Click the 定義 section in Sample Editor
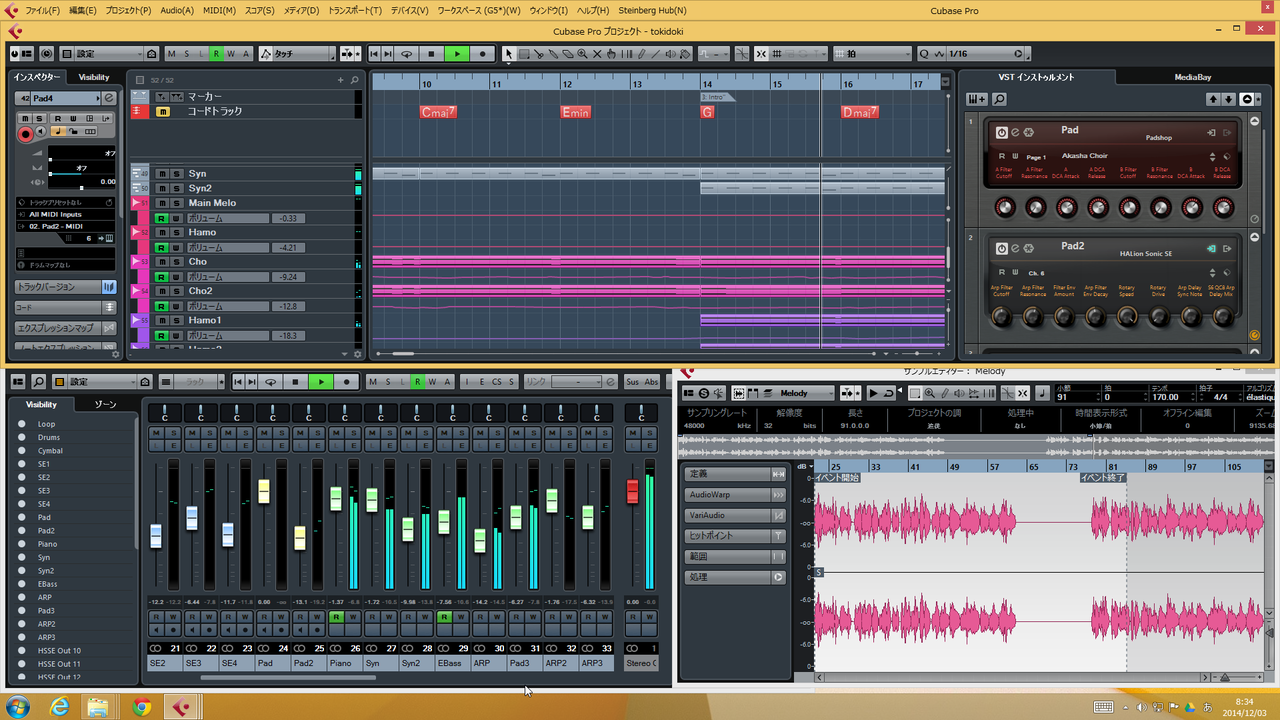Viewport: 1280px width, 720px height. [736, 474]
